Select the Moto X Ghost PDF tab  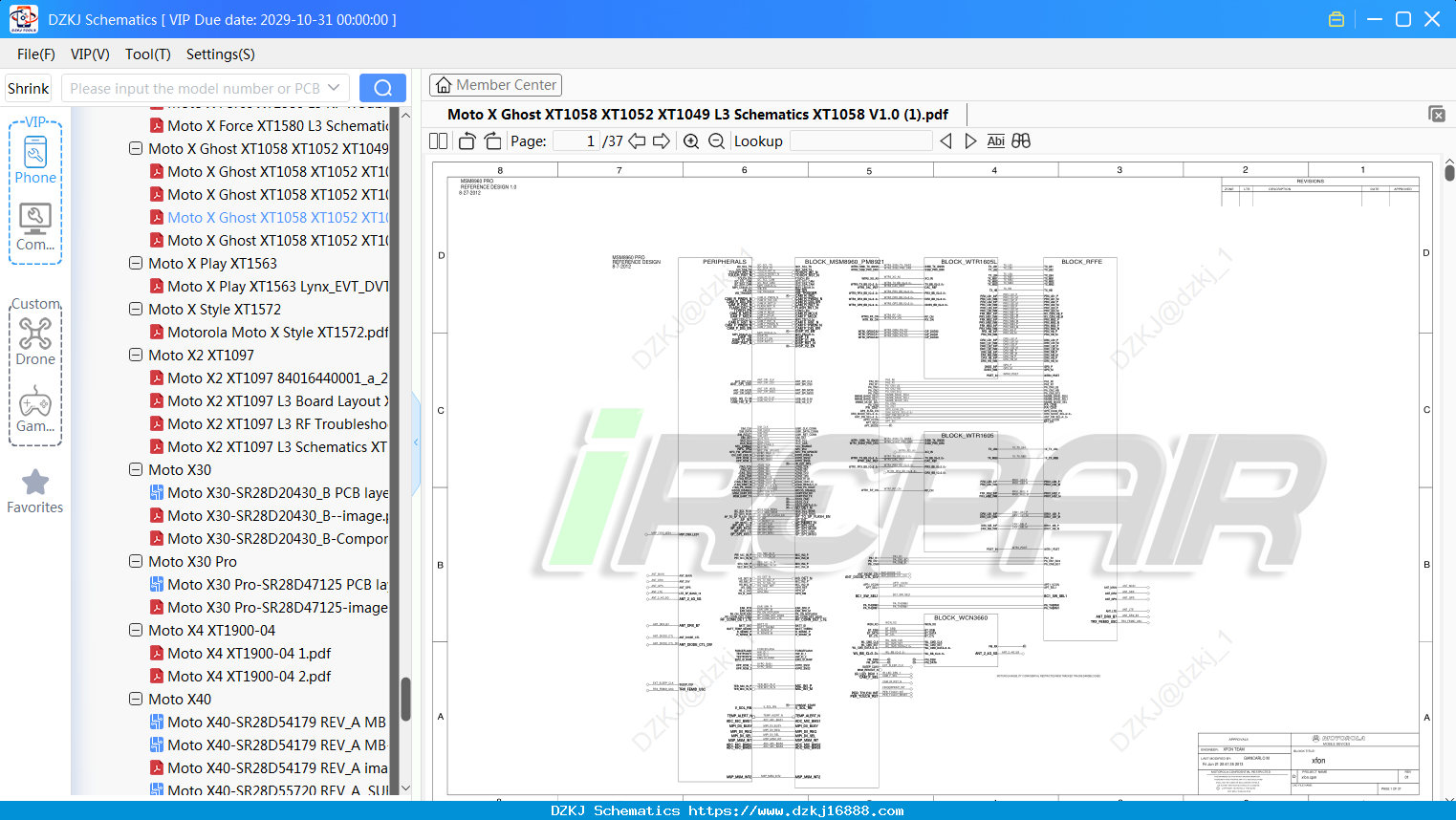click(698, 115)
